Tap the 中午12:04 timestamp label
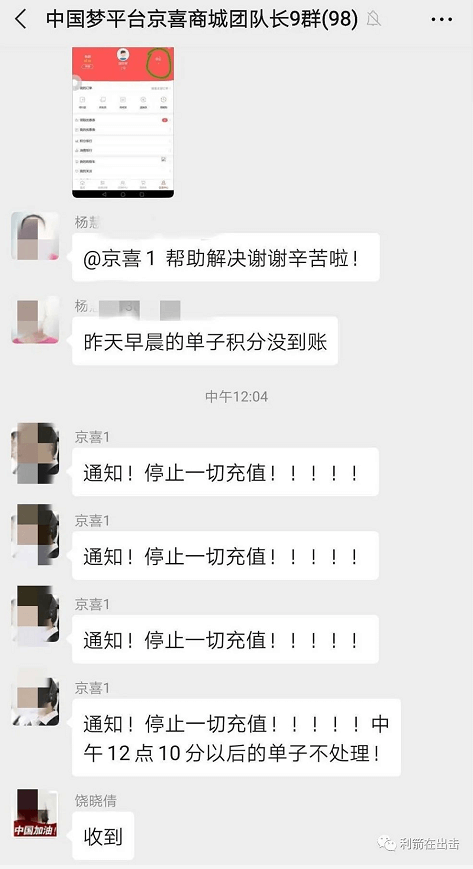The height and width of the screenshot is (869, 473). (236, 396)
